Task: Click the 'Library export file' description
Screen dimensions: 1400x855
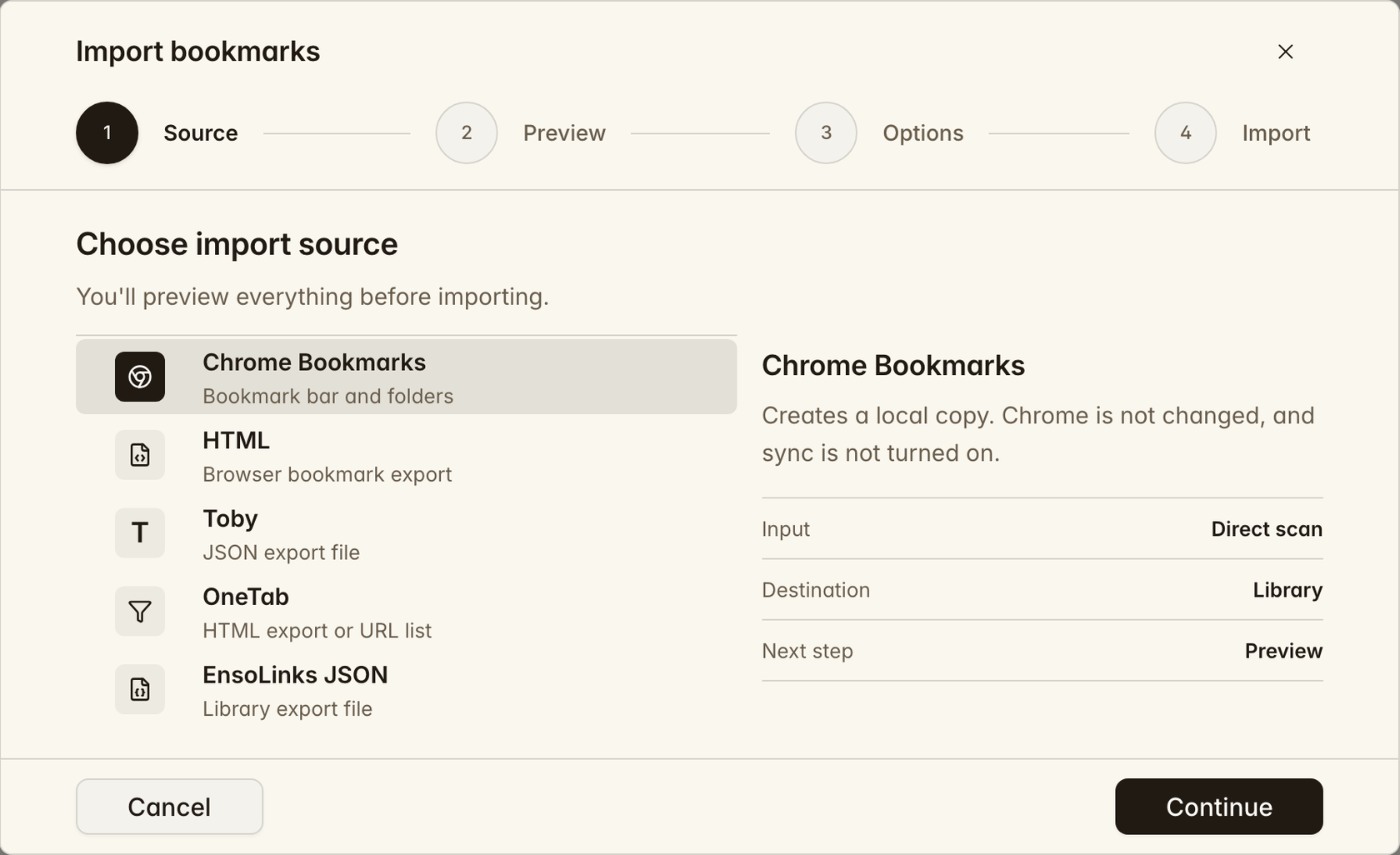Action: (287, 708)
